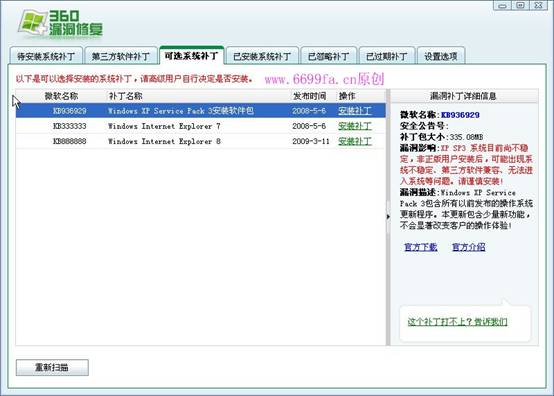
Task: Click 漏洞补丁详细信息 panel header
Action: 464,96
